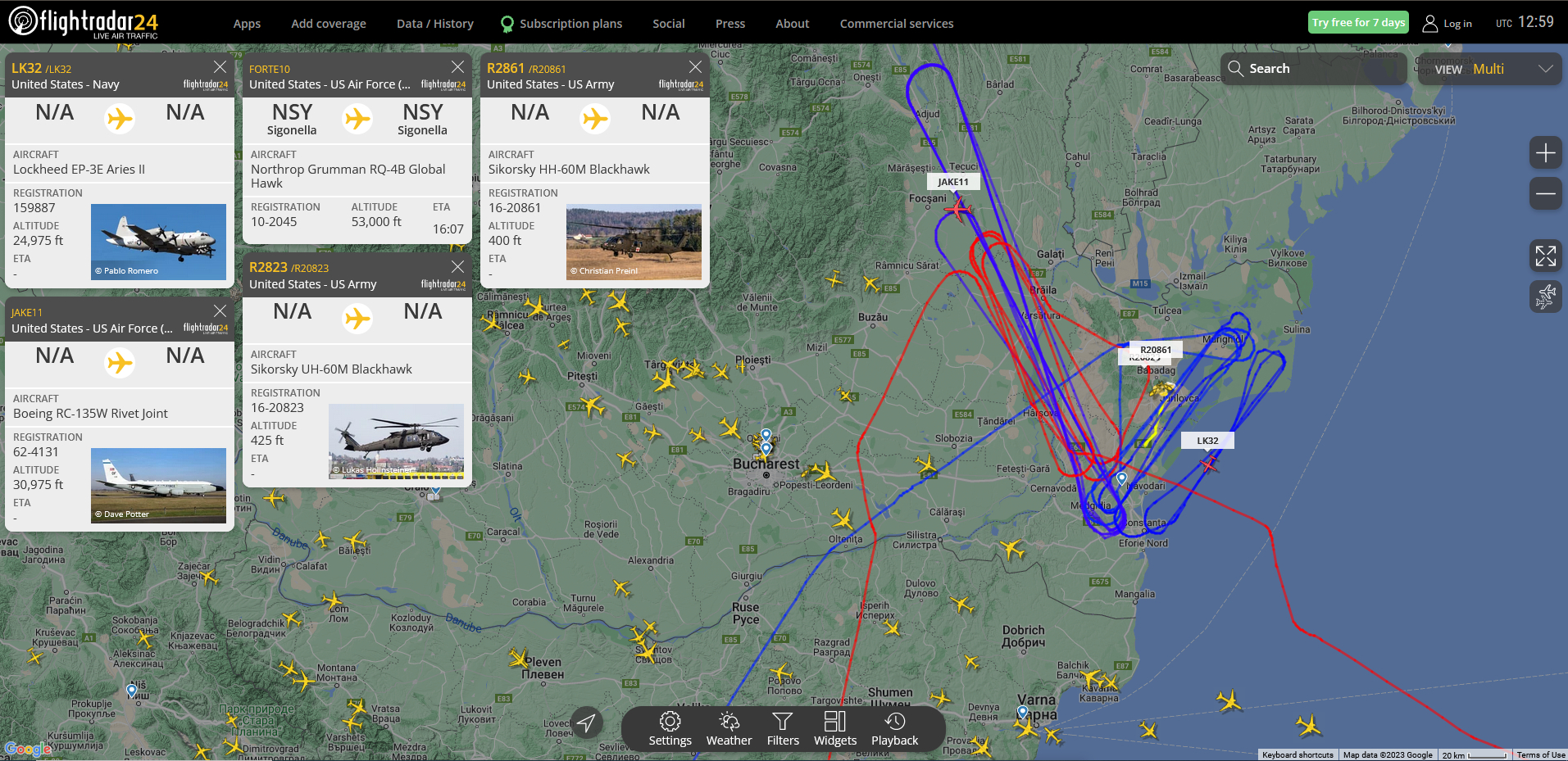Open the Data / History menu
Screen dimensions: 1568x761
click(435, 24)
